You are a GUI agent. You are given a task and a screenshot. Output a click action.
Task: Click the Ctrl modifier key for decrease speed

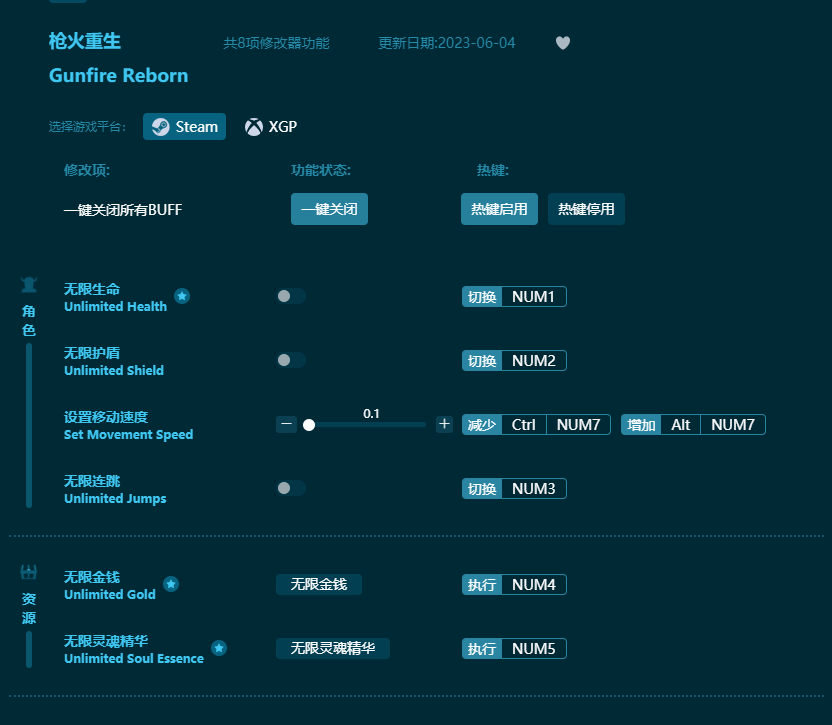524,425
